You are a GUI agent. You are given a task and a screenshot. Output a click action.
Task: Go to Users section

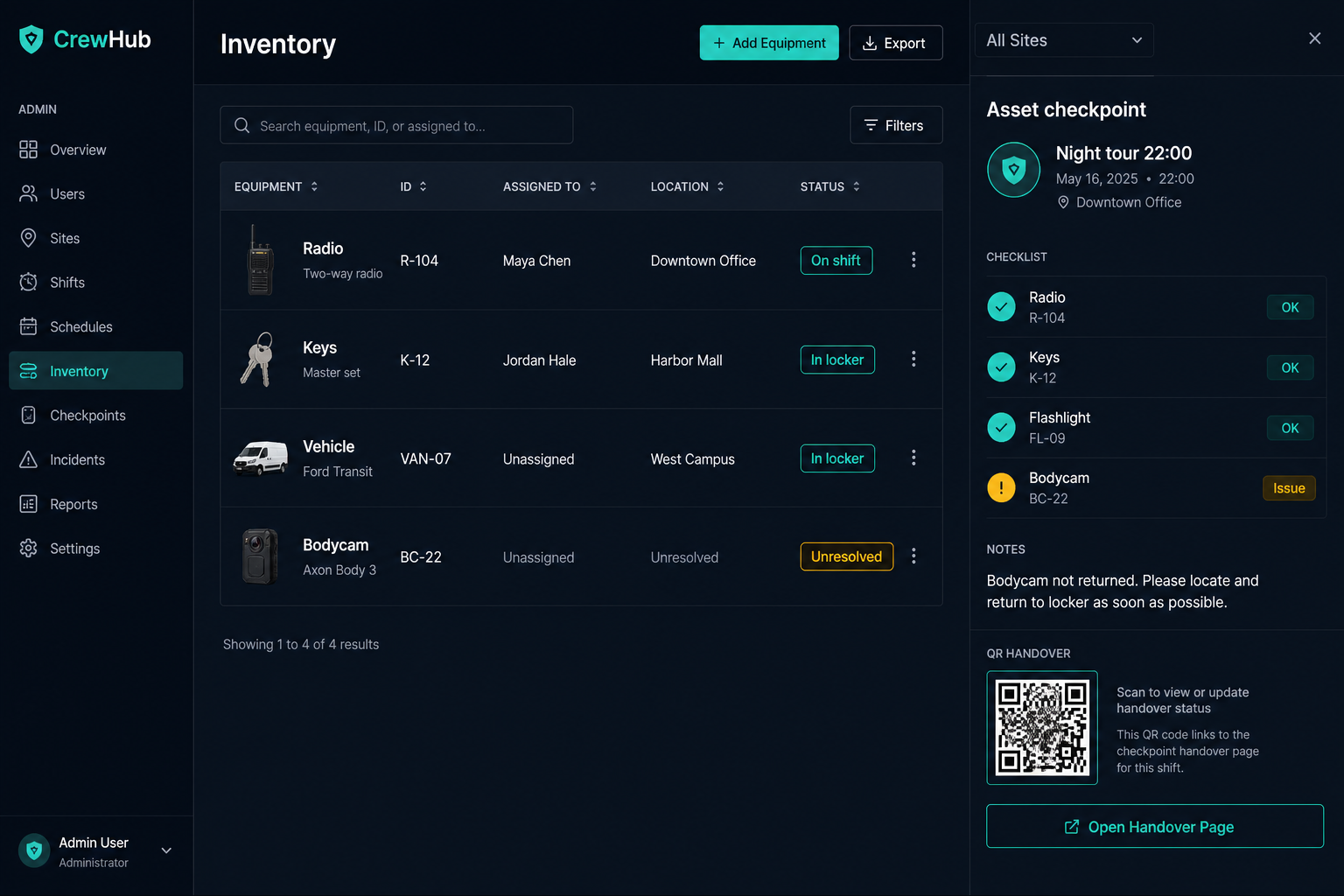[95, 194]
